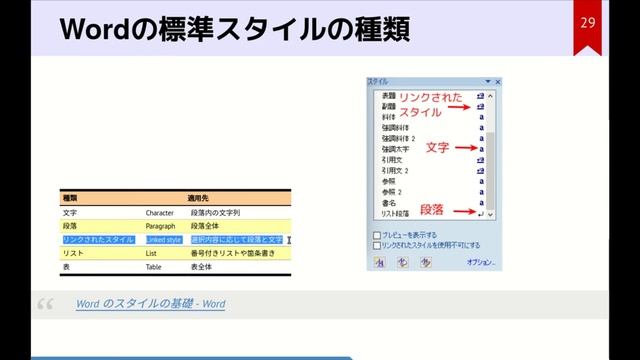The image size is (640, 360).
Task: Click the highlighted リンクされたスタイル cell
Action: 99,240
